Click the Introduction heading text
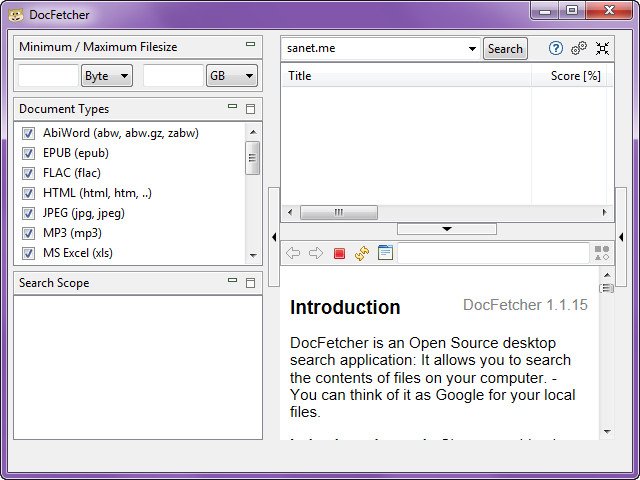 tap(345, 307)
